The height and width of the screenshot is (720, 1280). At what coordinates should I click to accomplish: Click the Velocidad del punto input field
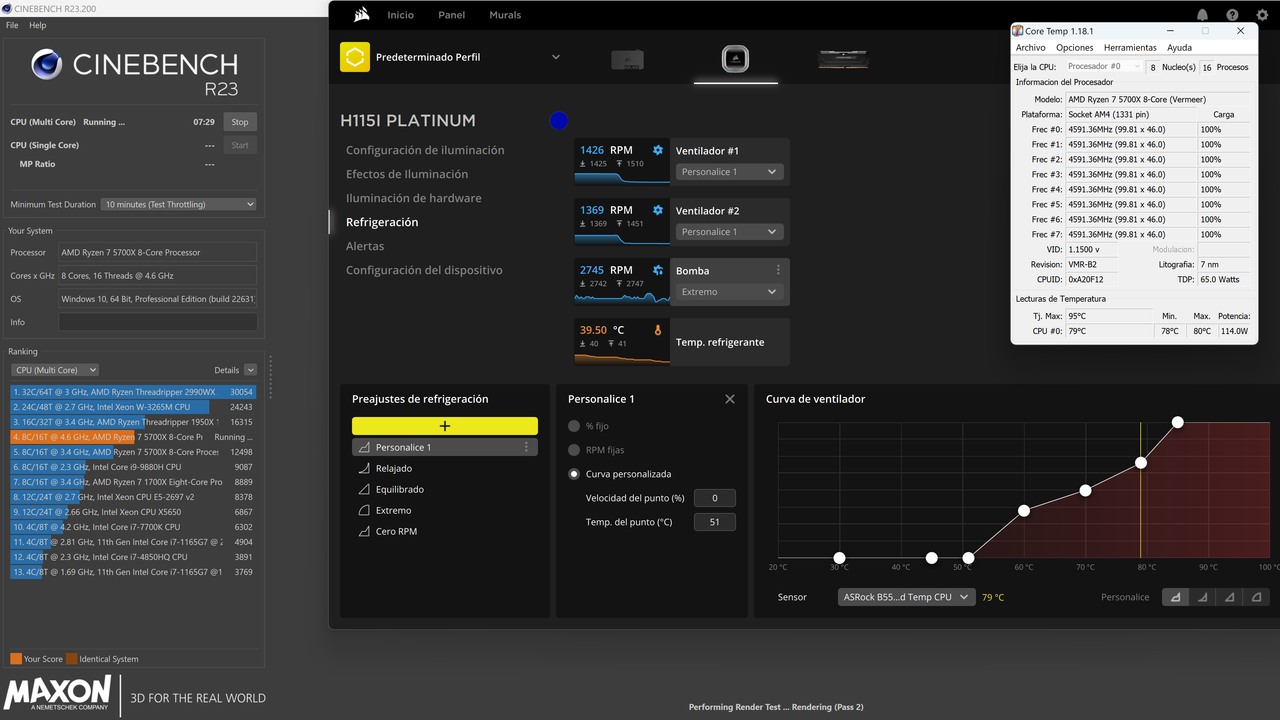click(715, 498)
